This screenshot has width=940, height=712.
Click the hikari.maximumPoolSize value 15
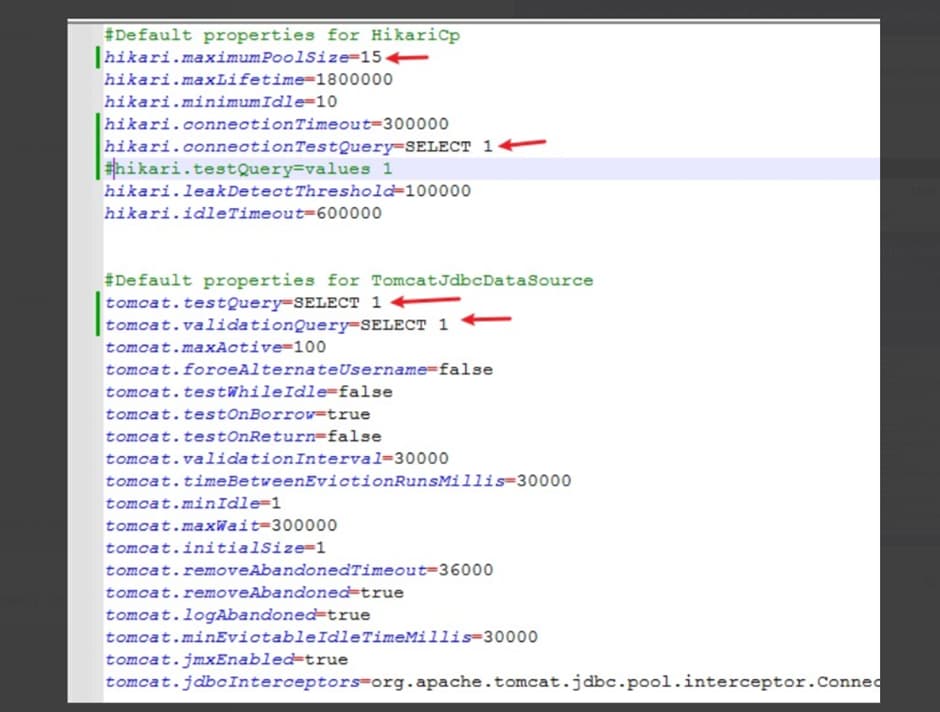tap(371, 57)
